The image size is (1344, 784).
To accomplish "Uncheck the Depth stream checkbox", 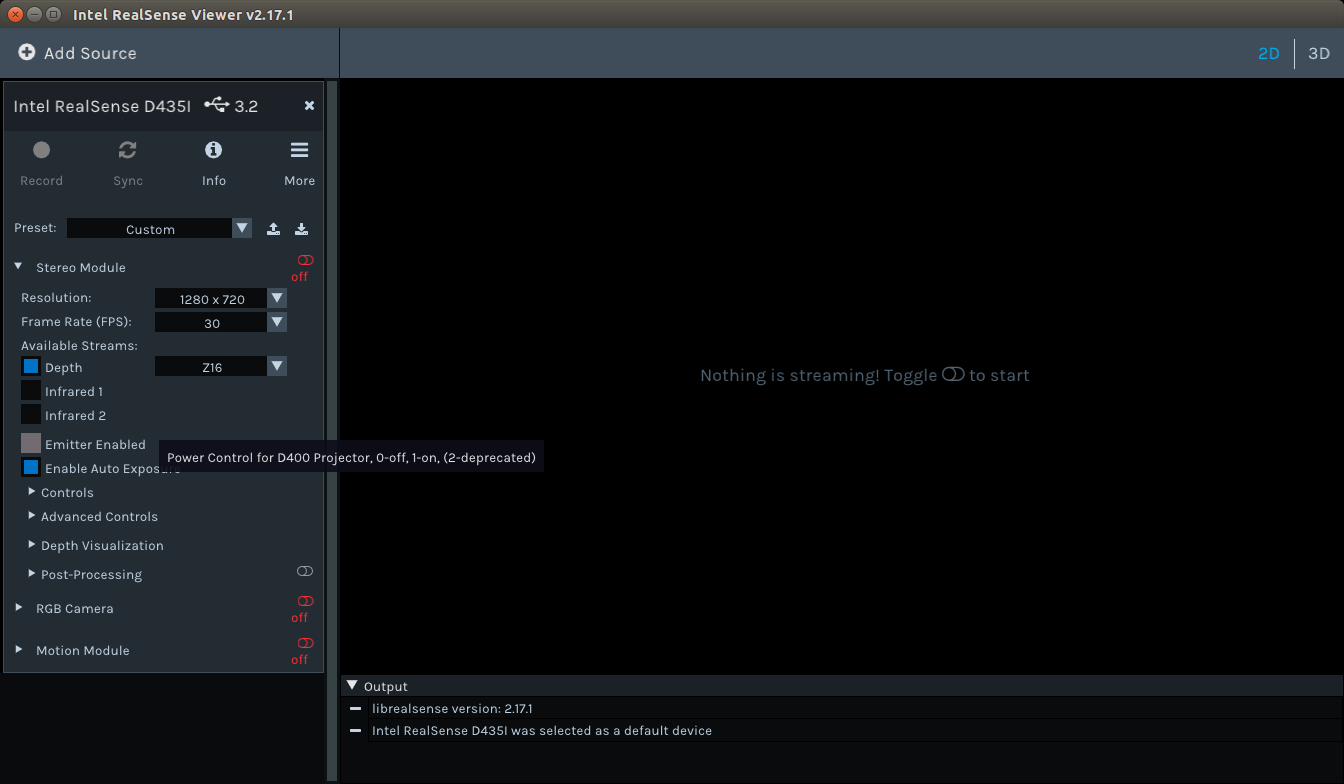I will pos(31,367).
